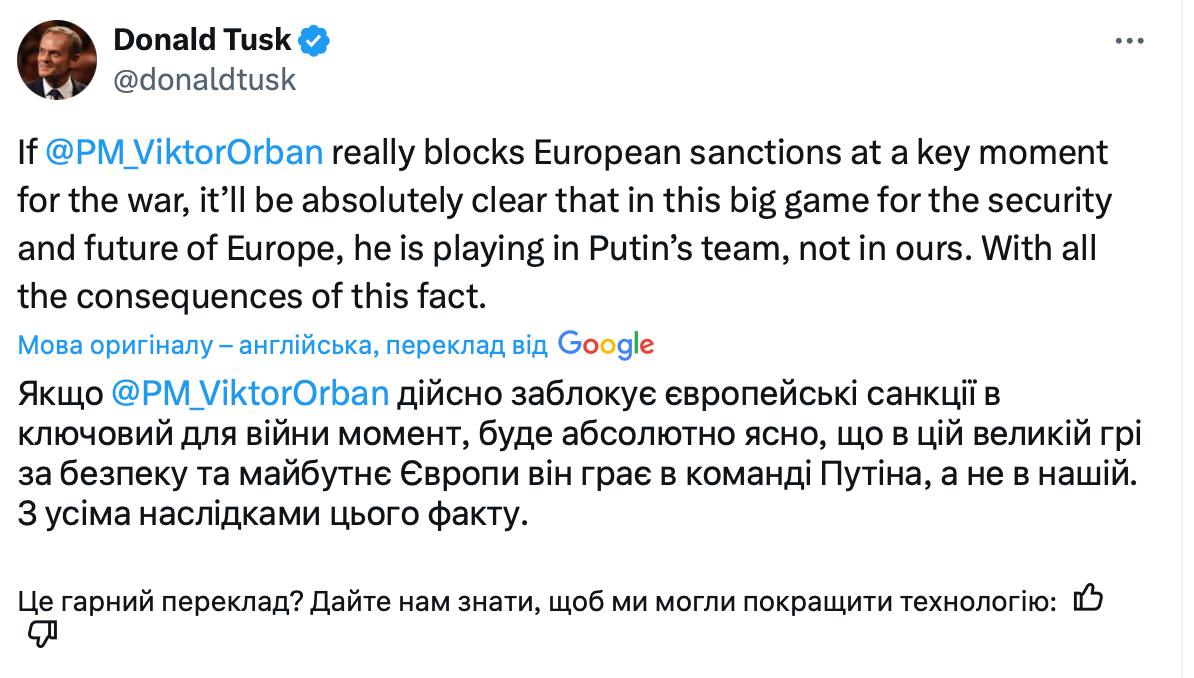Click "Мова оригіналу – англійська" label
The image size is (1194, 678).
[x=197, y=346]
